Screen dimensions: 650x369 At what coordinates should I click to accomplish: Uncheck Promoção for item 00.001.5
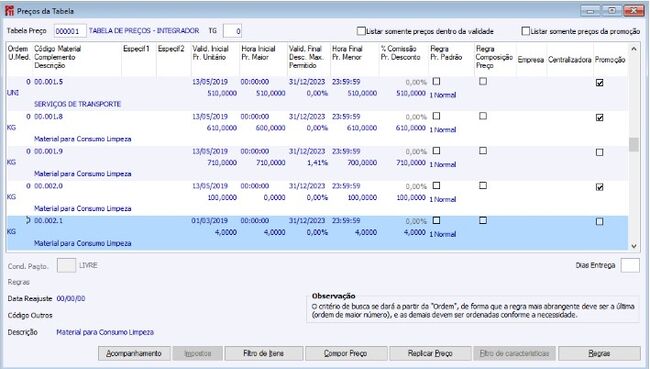[599, 83]
